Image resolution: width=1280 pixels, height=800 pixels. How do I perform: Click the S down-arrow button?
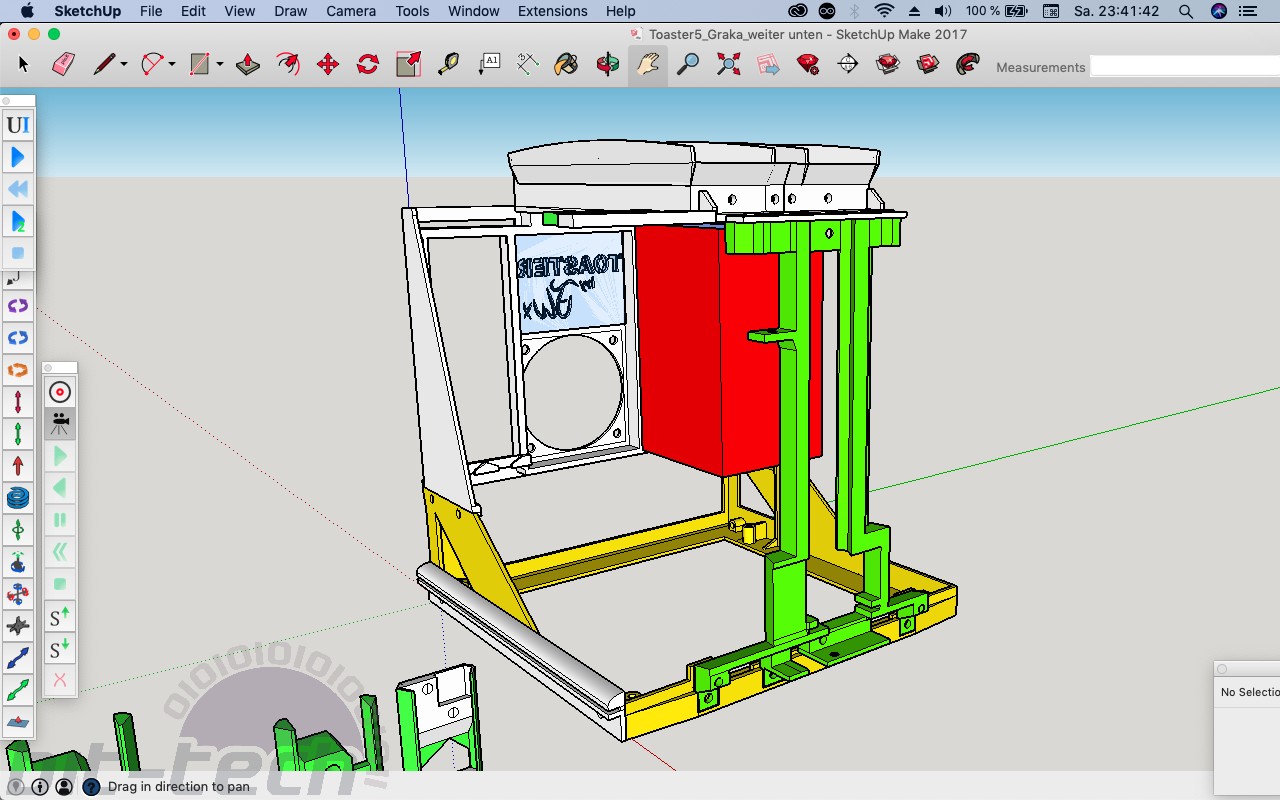(60, 648)
